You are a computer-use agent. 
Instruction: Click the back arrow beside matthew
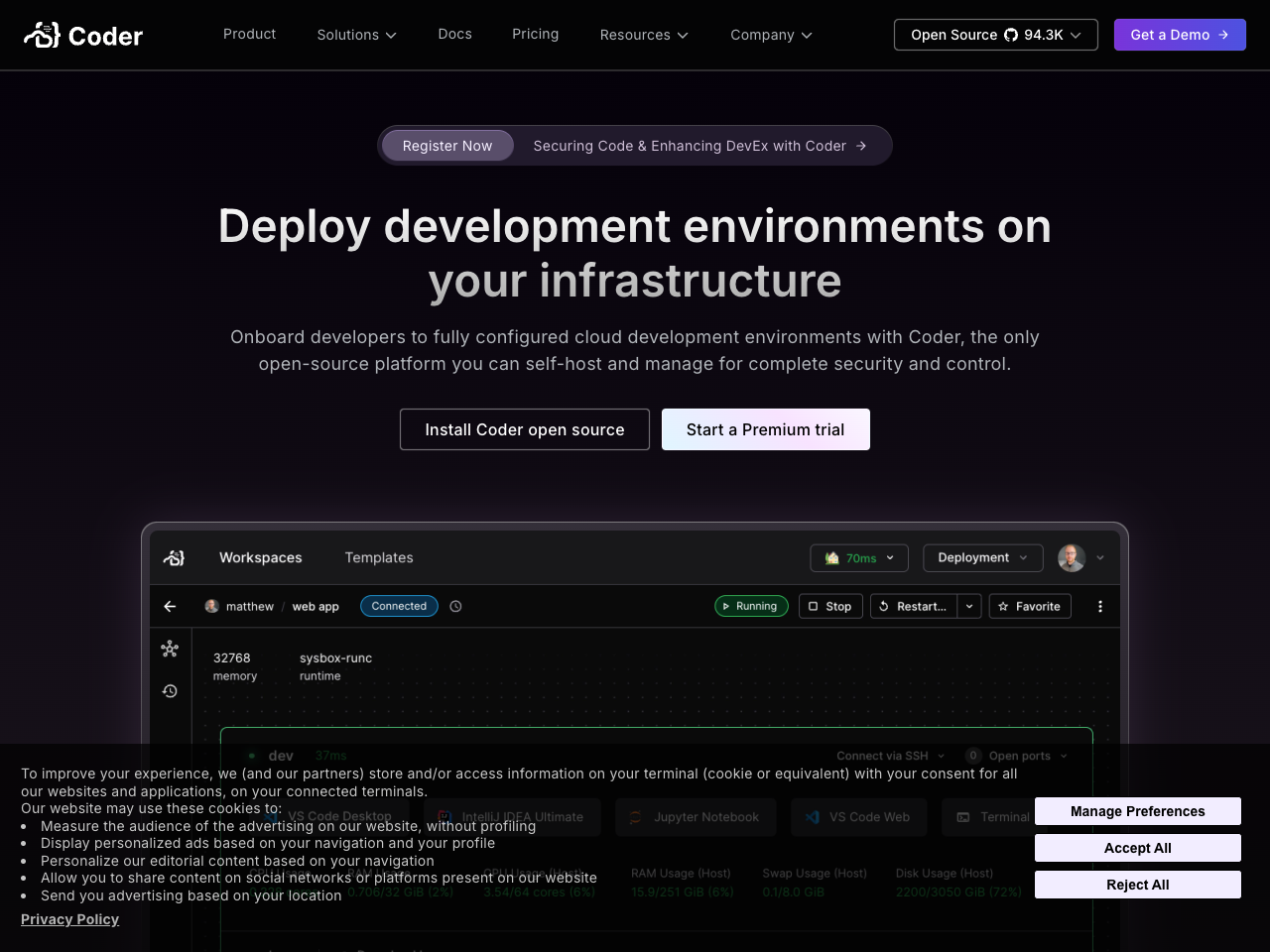[170, 606]
